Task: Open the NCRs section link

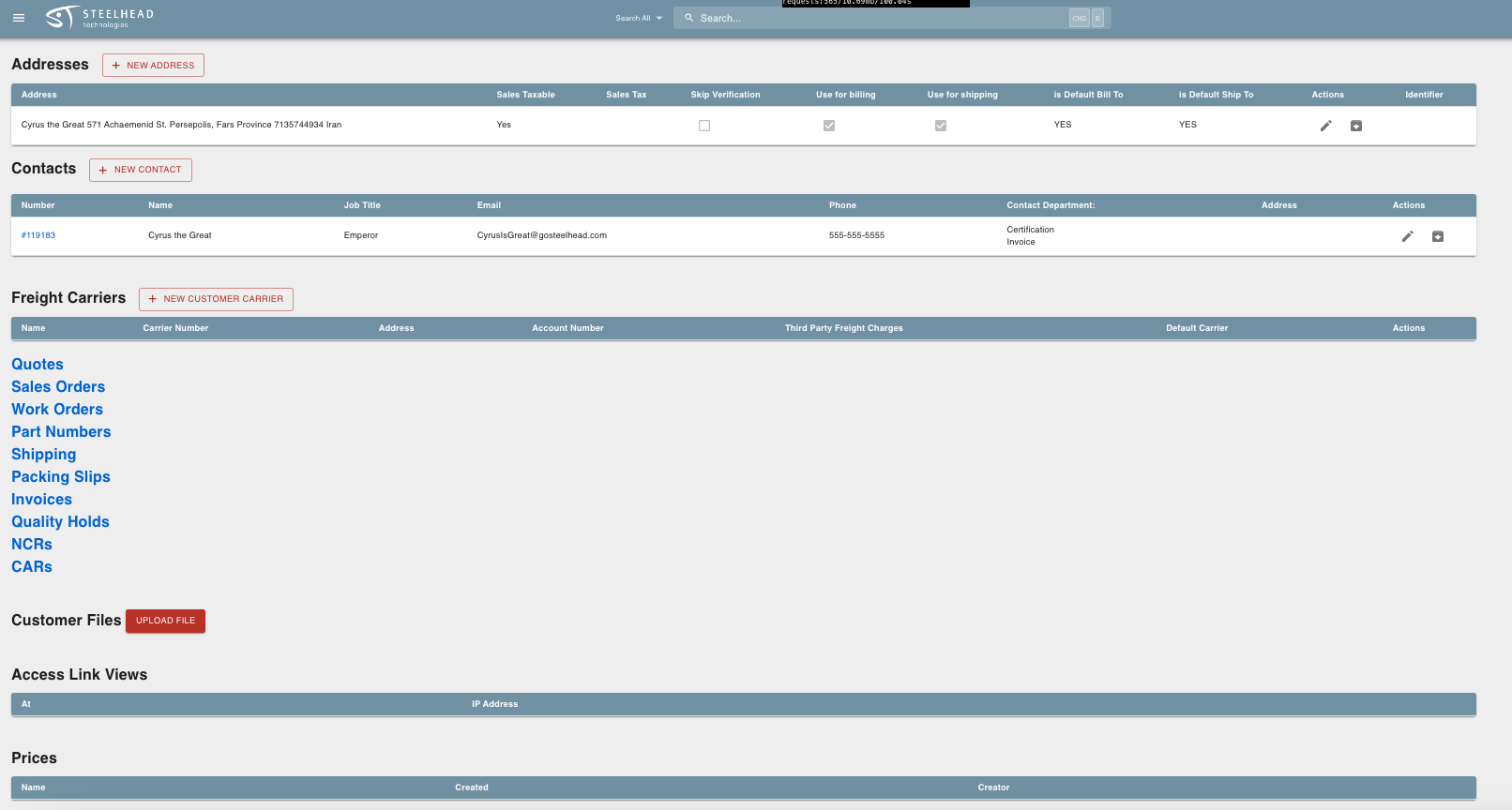Action: click(x=32, y=545)
